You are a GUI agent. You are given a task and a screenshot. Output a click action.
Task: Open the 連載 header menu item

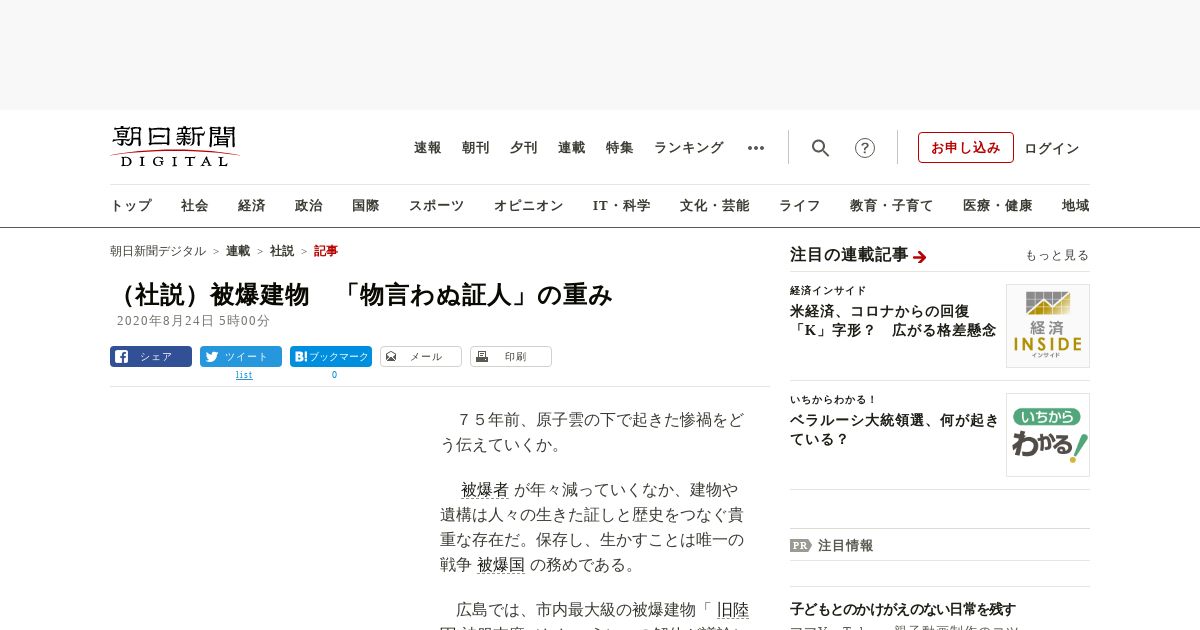[x=572, y=148]
